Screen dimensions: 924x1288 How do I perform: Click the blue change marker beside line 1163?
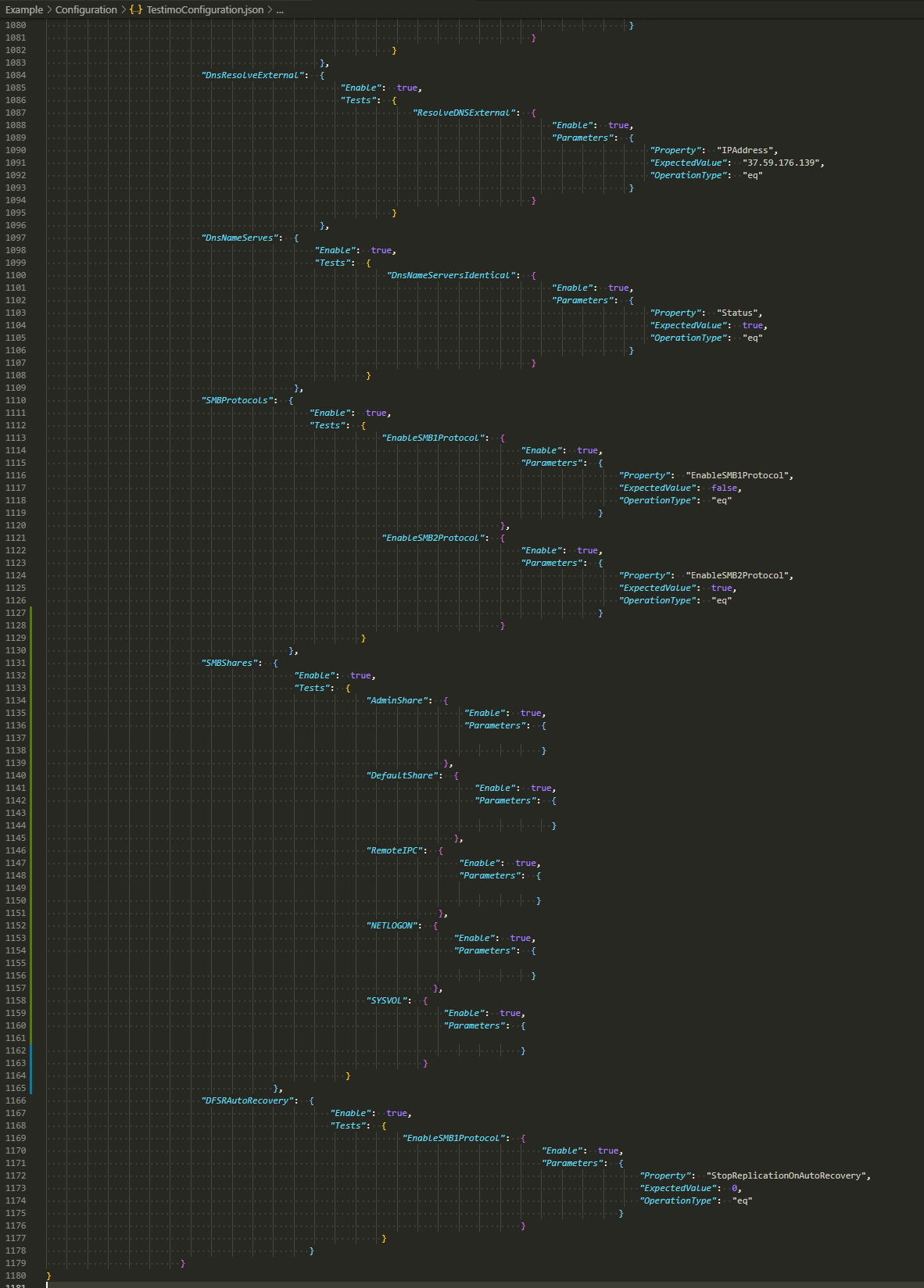(31, 1063)
